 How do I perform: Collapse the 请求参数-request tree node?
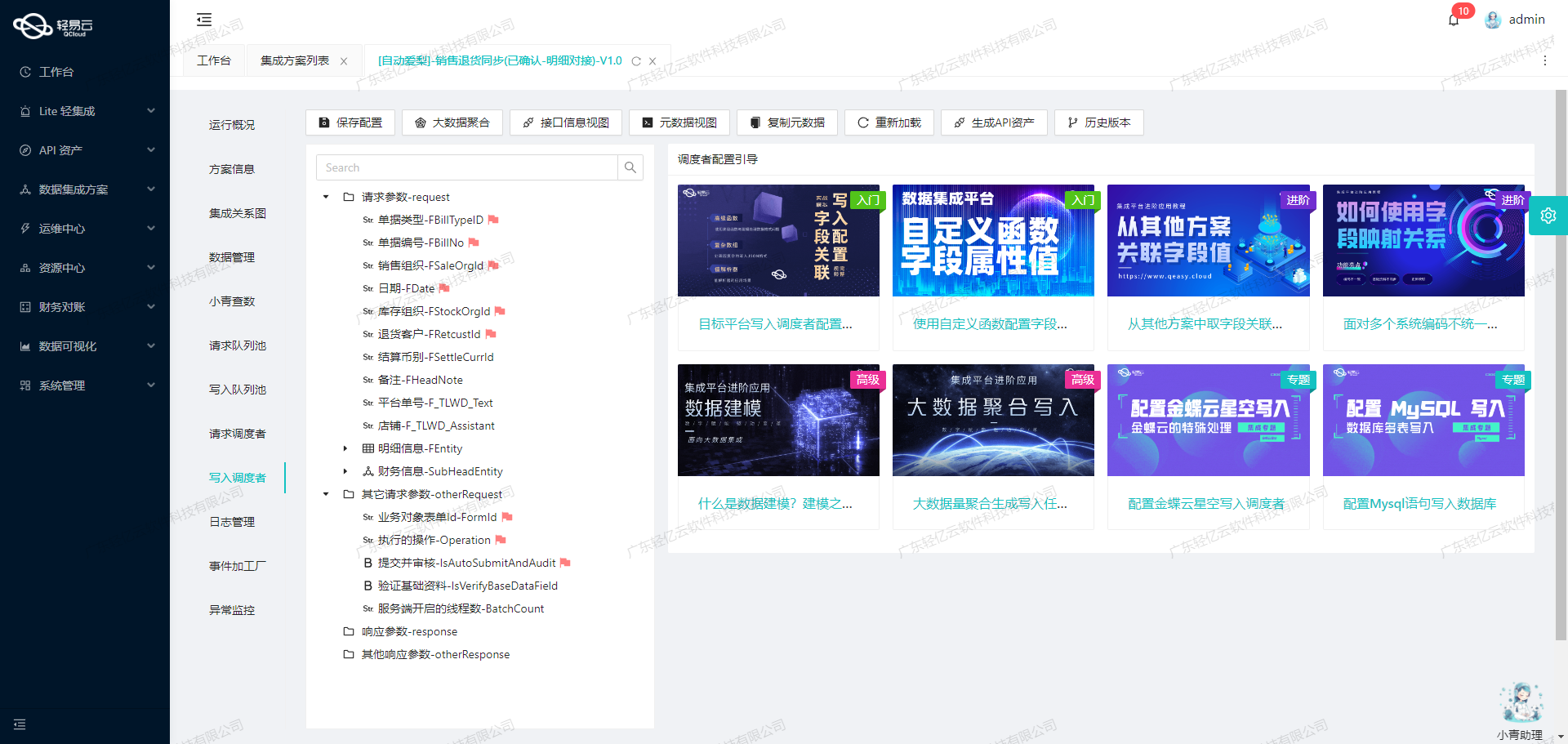coord(325,197)
